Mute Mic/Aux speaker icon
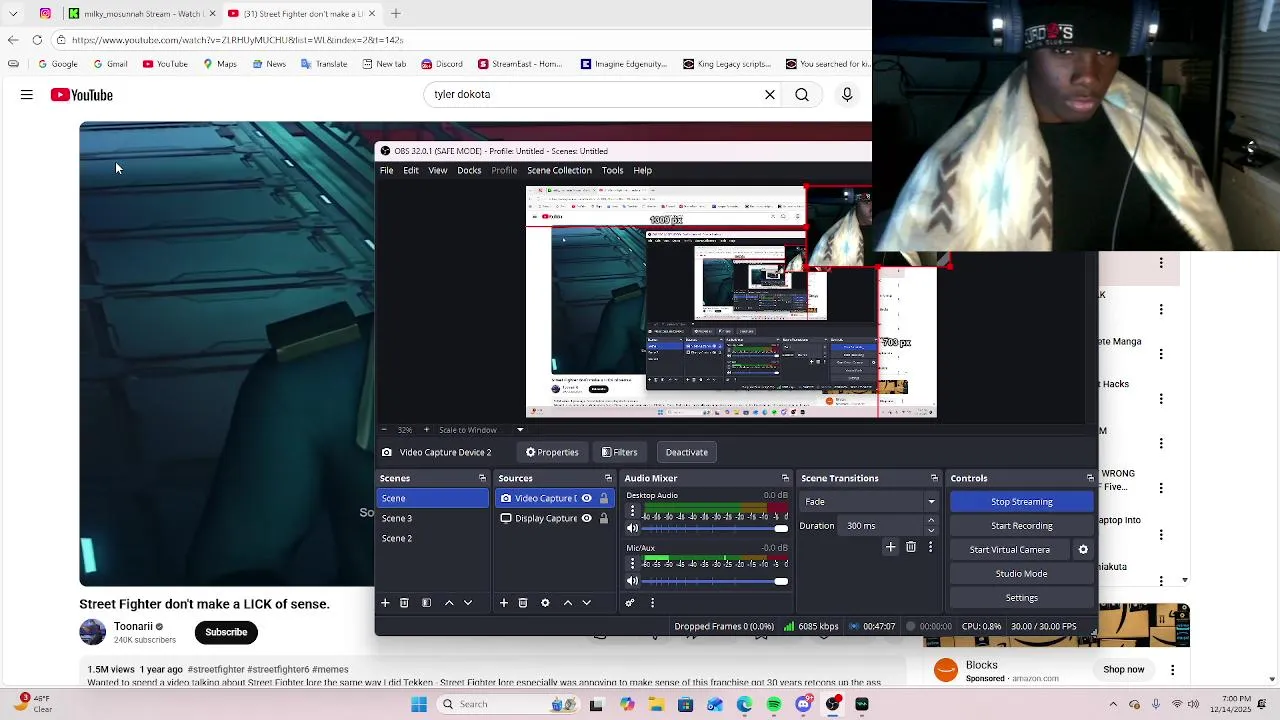The height and width of the screenshot is (720, 1280). 632,580
